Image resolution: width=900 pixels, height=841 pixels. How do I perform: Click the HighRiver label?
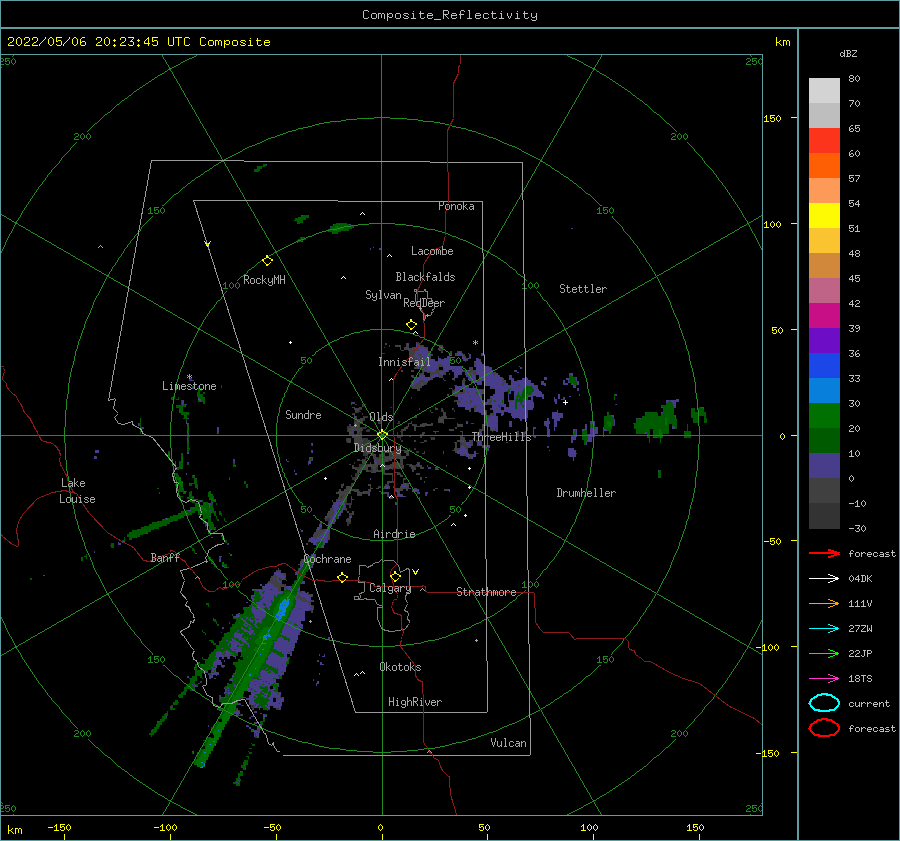click(x=415, y=702)
